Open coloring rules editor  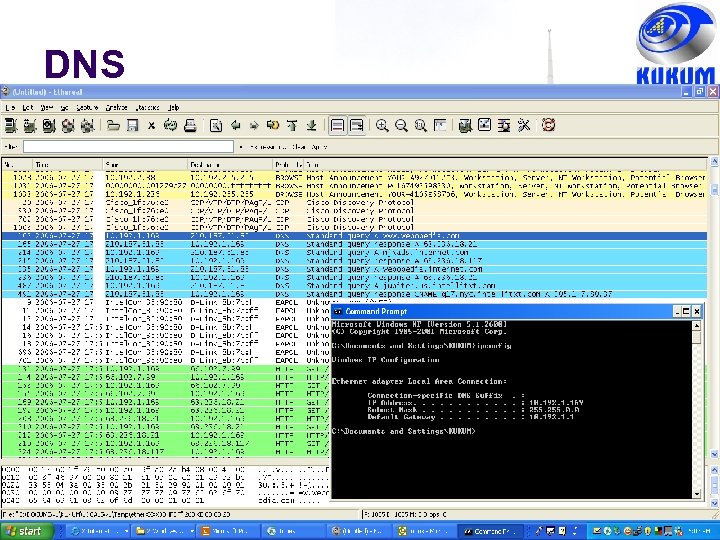[504, 125]
